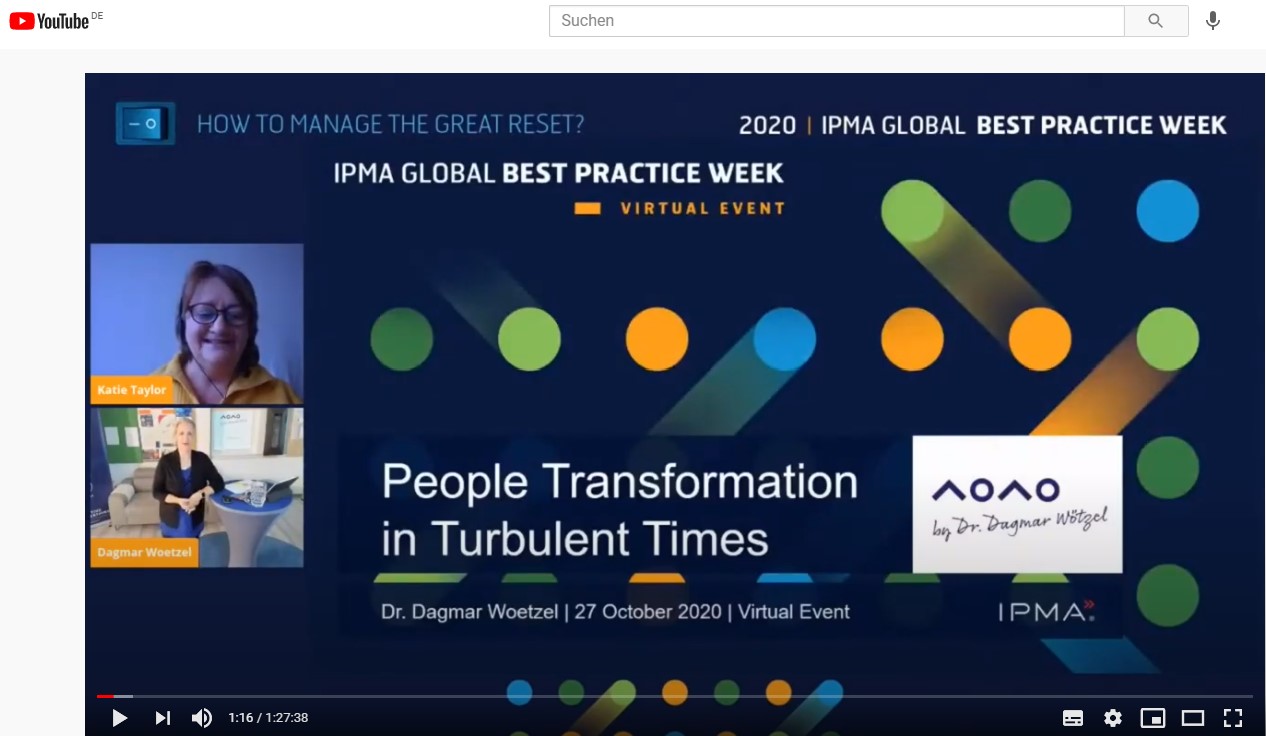This screenshot has width=1266, height=736.
Task: Click the IPMA logo on the slide
Action: [x=1046, y=612]
